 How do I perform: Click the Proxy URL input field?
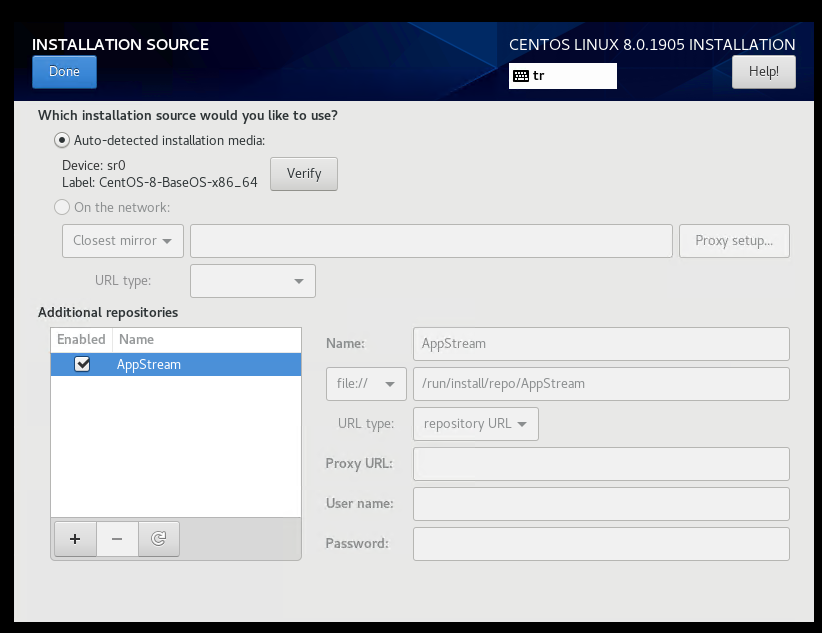(601, 464)
